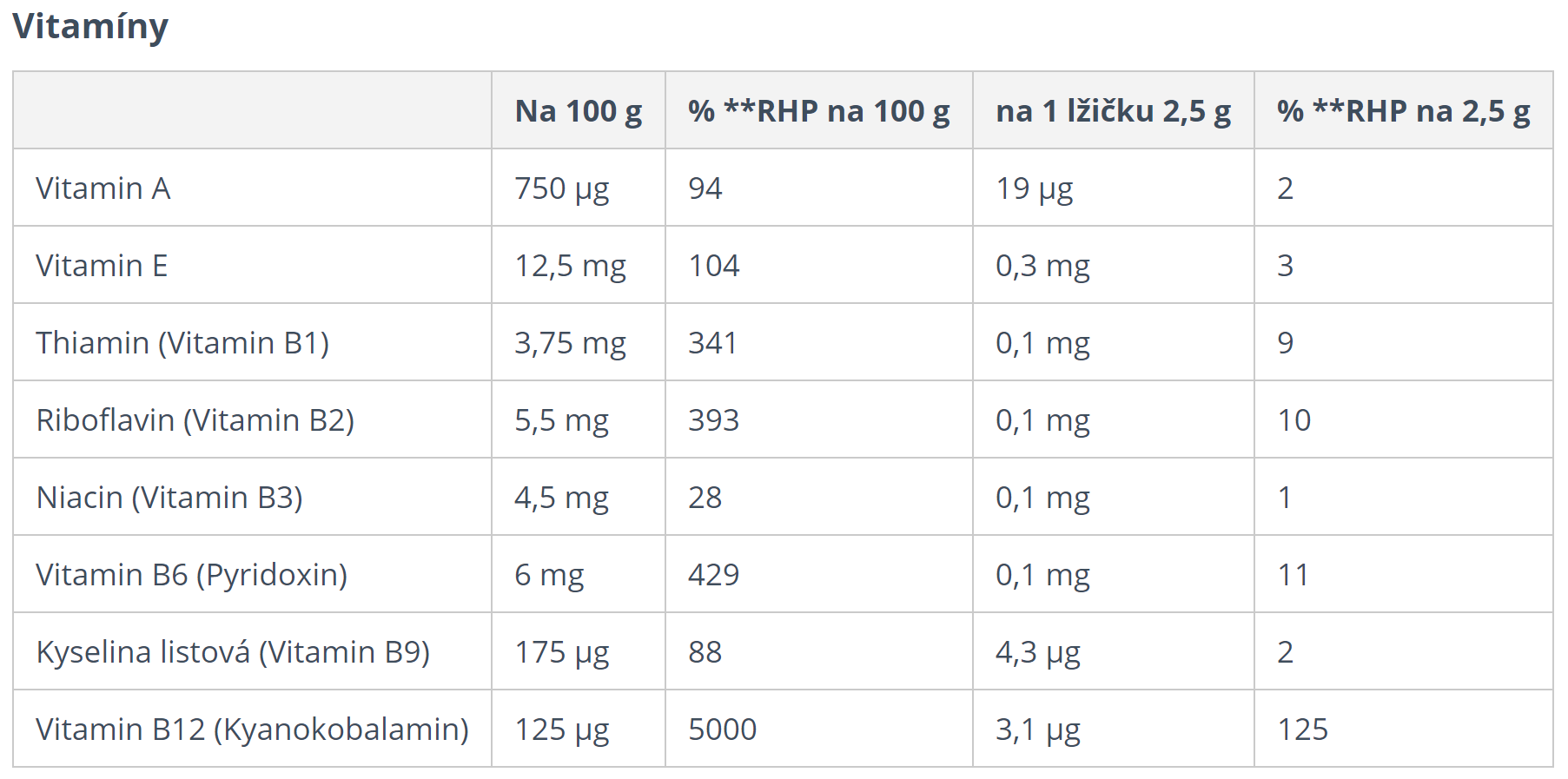
Task: Click the 5000 RHP value
Action: click(x=723, y=729)
